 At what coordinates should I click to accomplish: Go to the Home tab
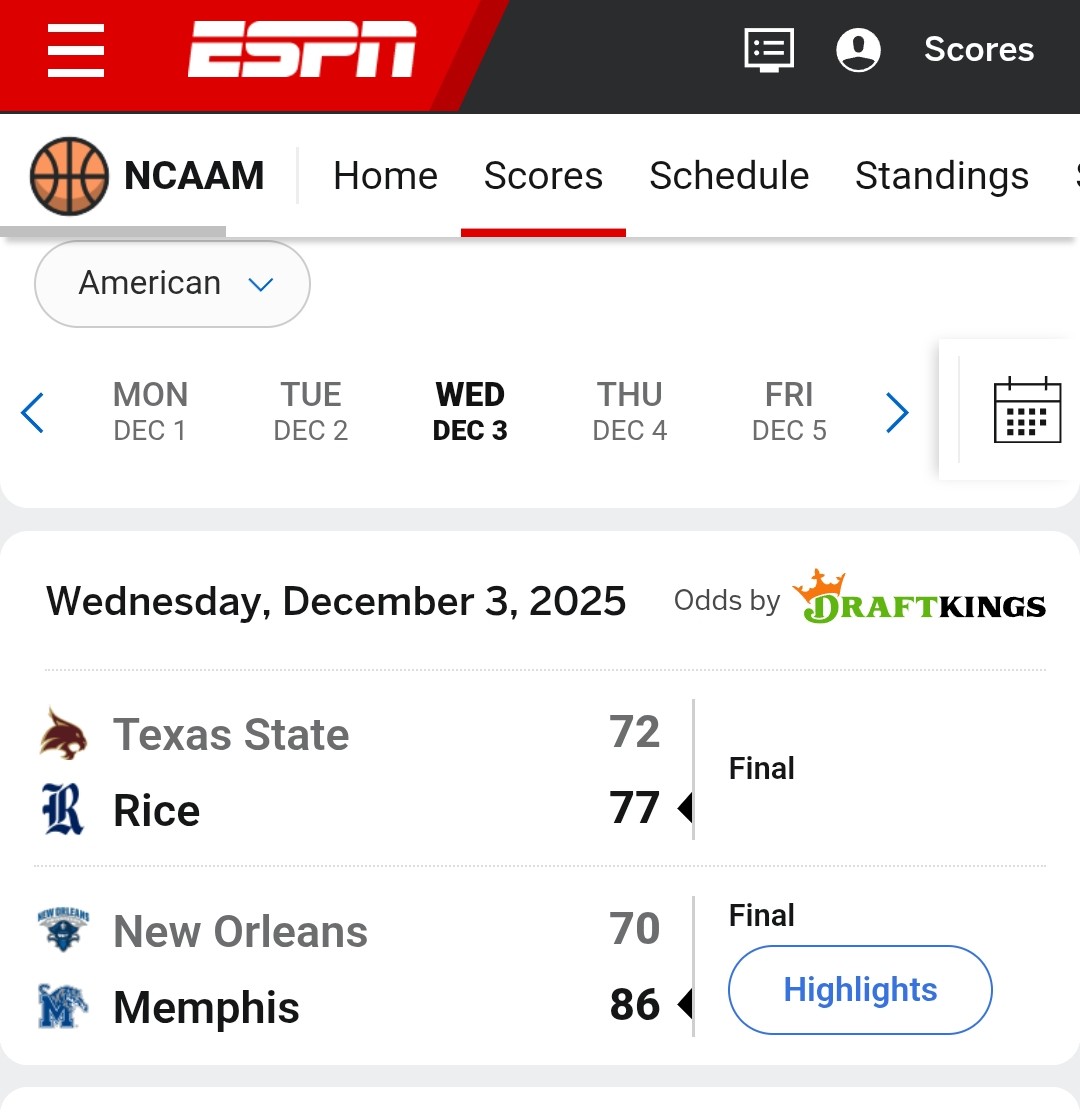pyautogui.click(x=385, y=176)
